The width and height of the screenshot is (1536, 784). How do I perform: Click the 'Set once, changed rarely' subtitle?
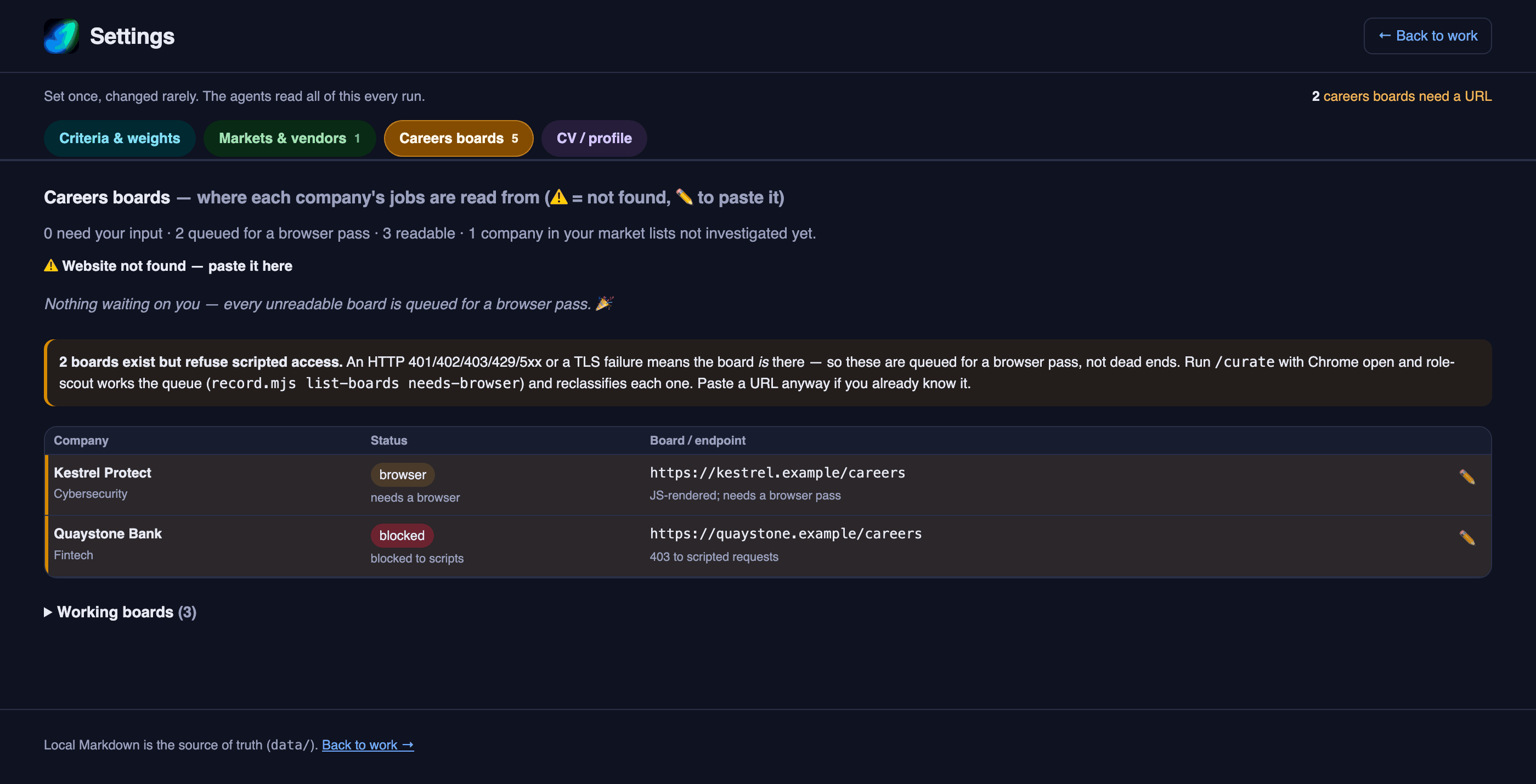234,96
